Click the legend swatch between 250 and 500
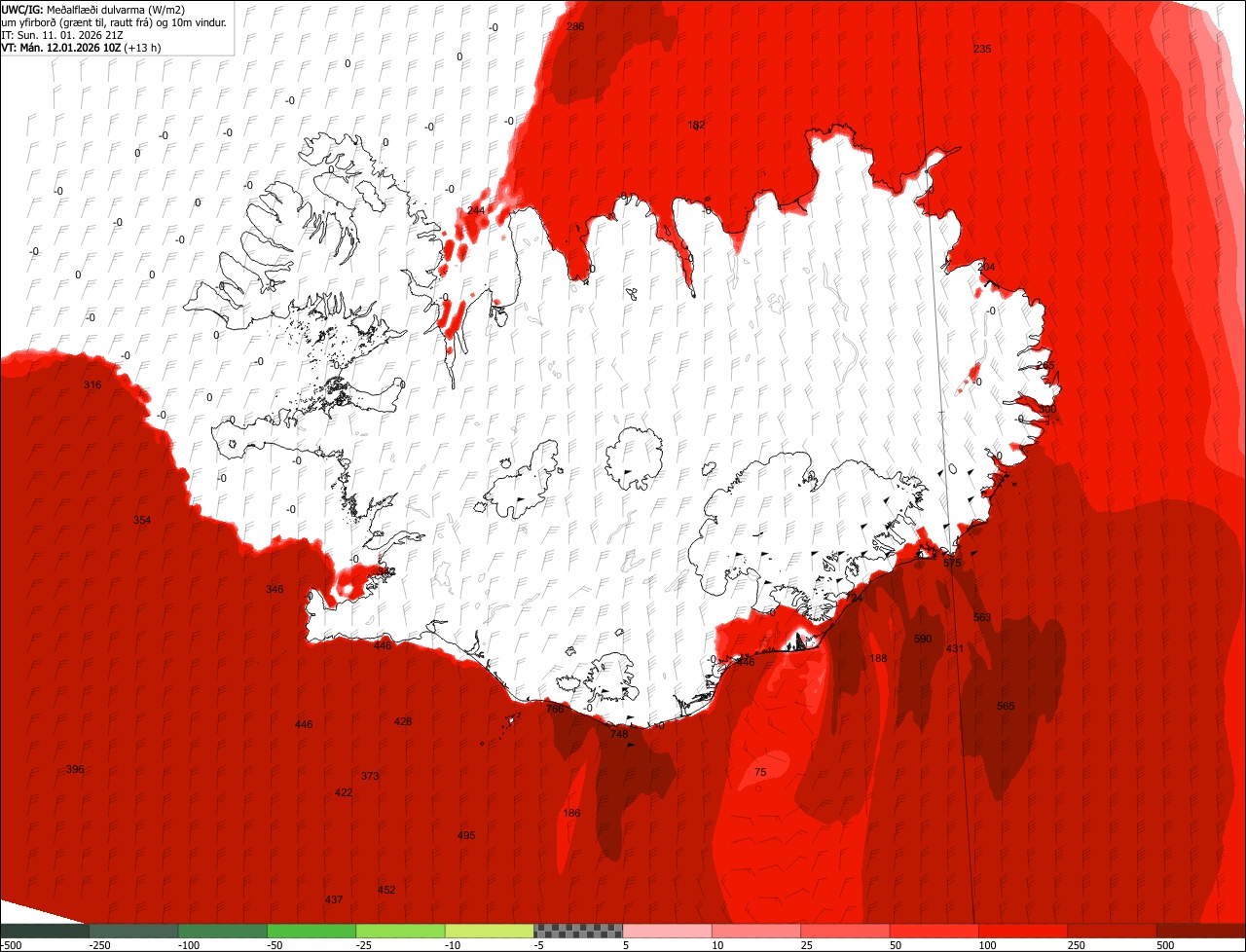Viewport: 1246px width, 952px height. [1113, 931]
